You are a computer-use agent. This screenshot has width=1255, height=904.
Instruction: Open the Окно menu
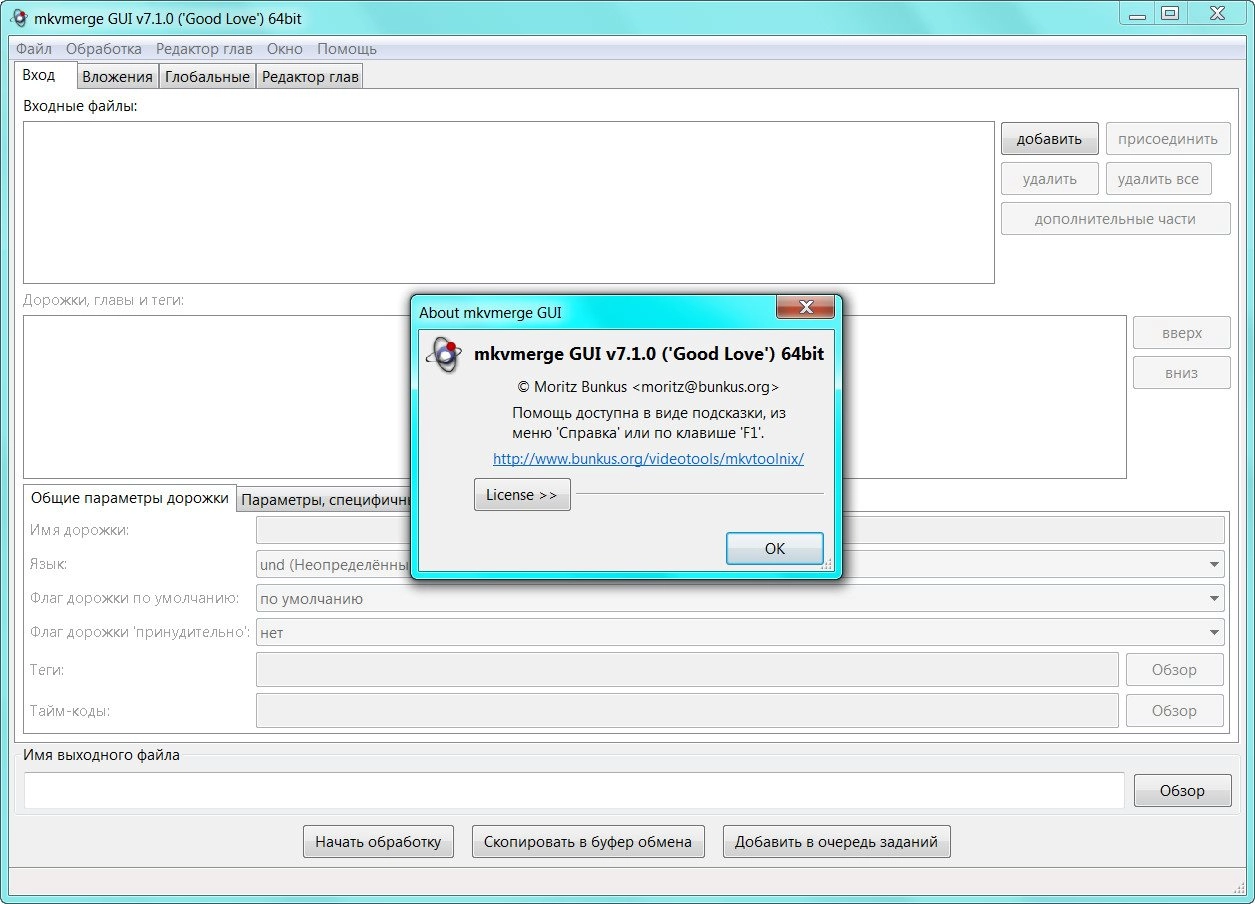coord(285,48)
